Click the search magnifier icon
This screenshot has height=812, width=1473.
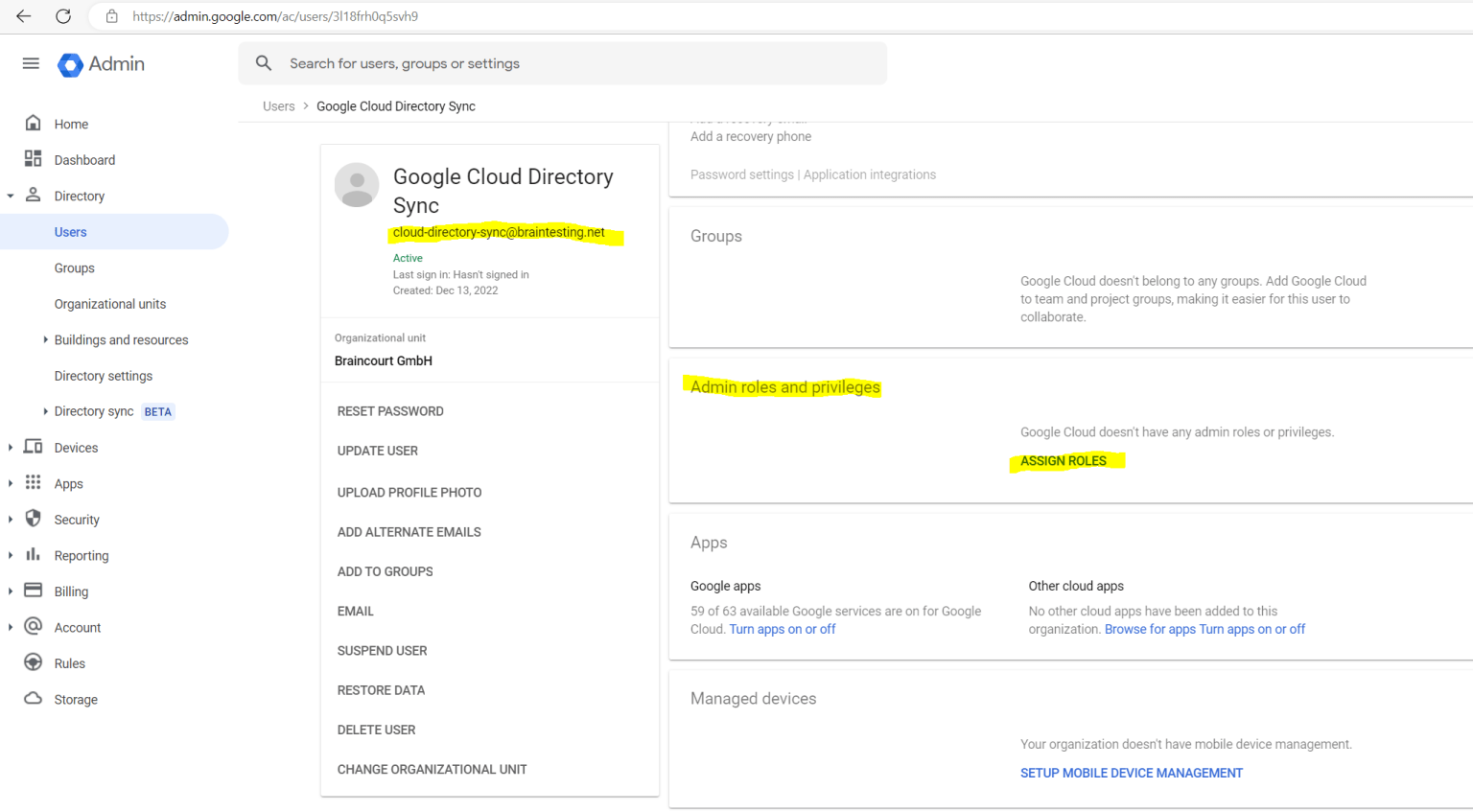tap(263, 63)
